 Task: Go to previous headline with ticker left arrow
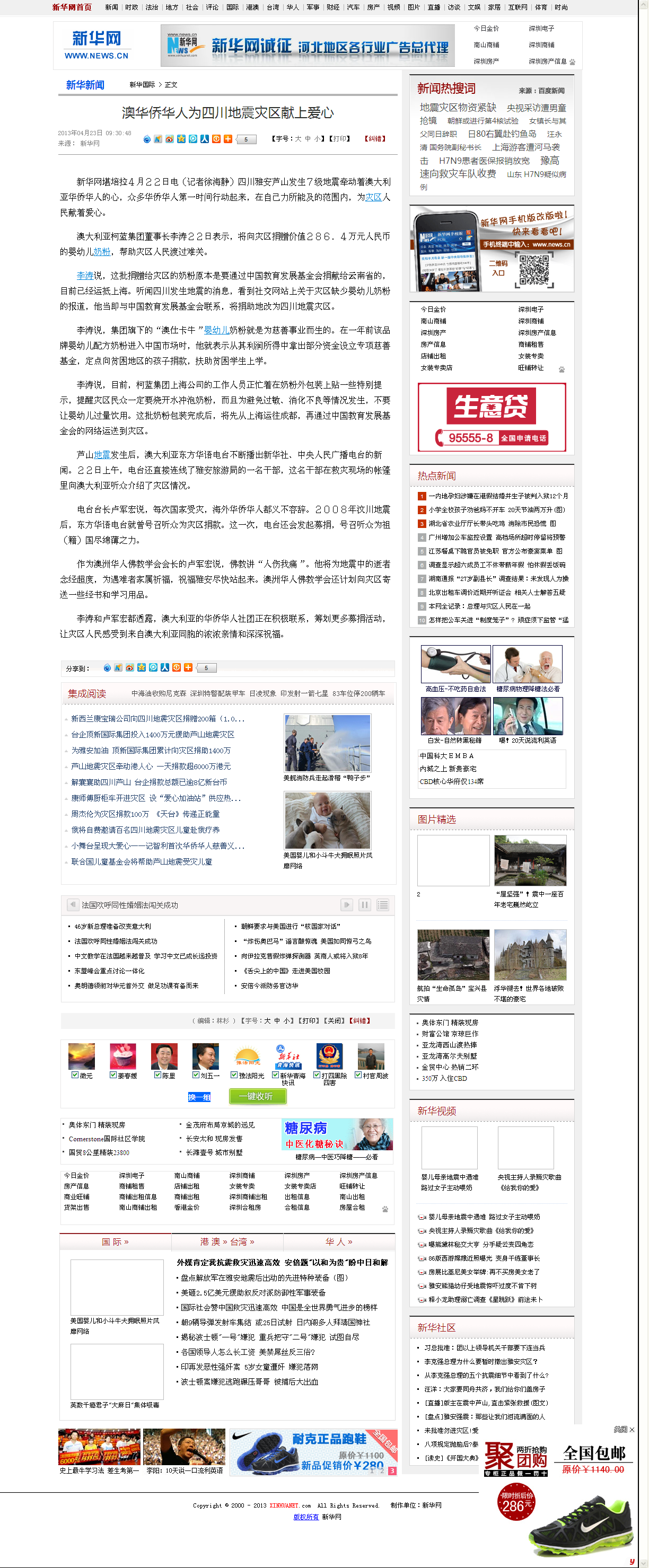(73, 904)
